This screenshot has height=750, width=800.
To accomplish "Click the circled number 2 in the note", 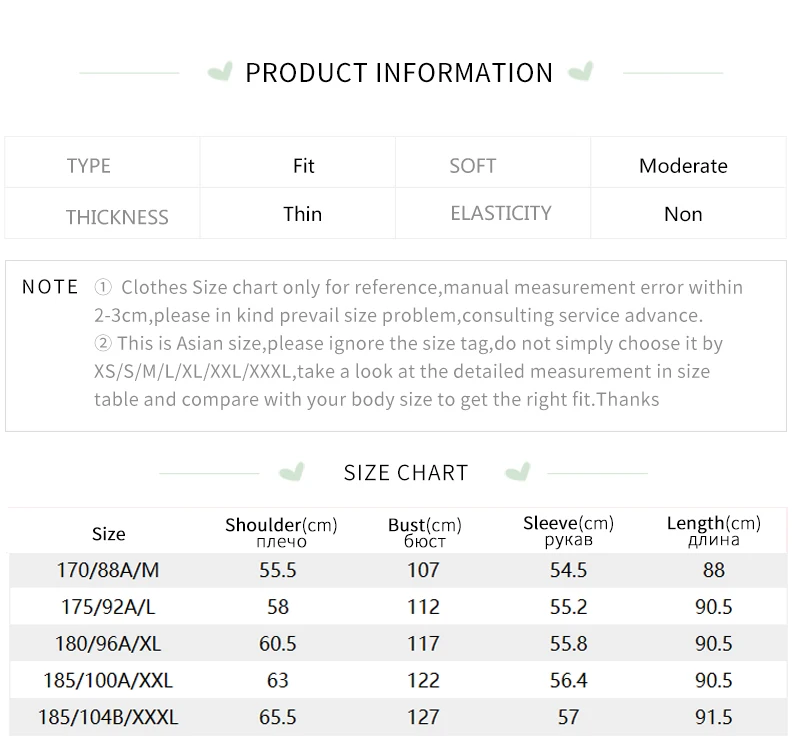I will point(103,343).
